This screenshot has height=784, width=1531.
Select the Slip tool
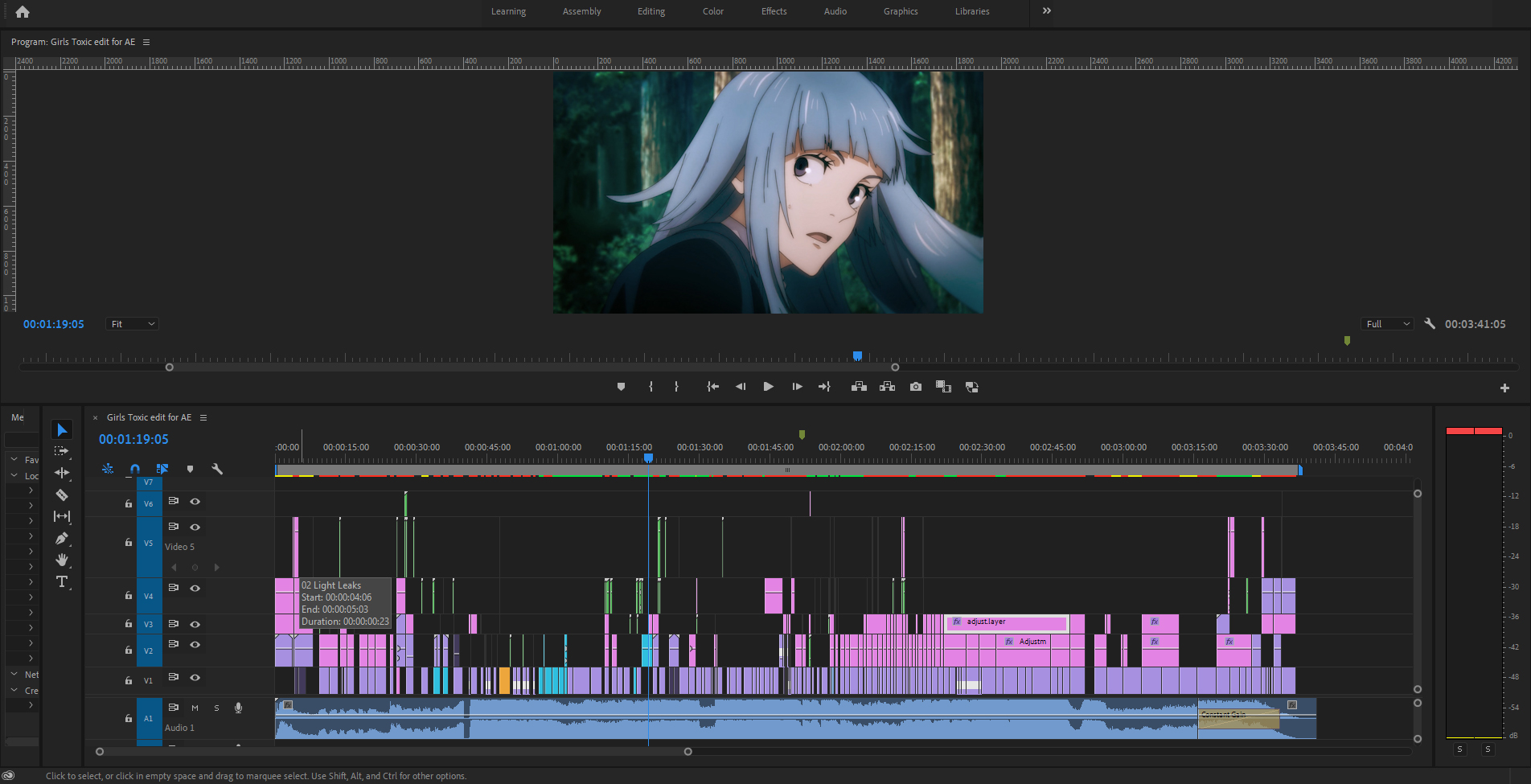pos(62,516)
